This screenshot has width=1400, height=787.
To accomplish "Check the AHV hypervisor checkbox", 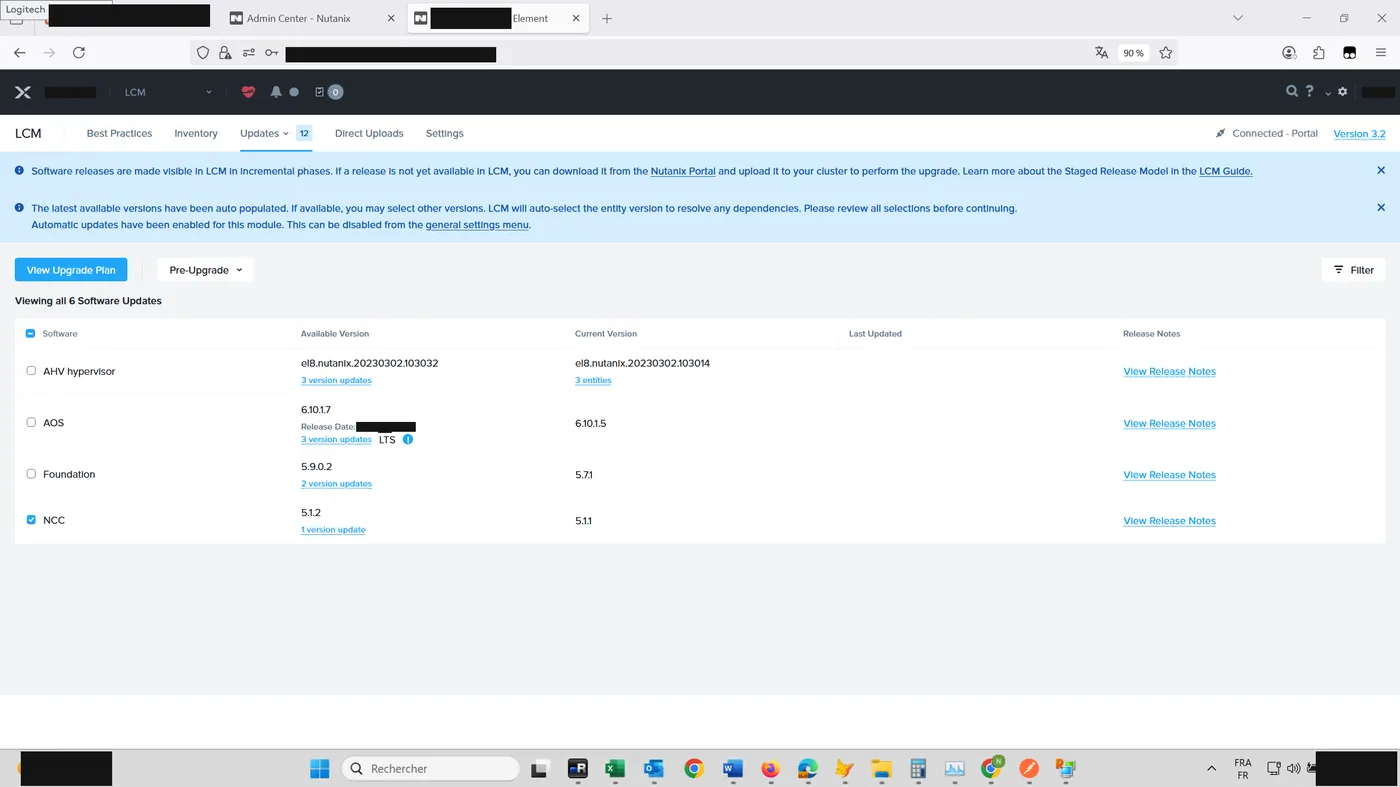I will (x=31, y=371).
